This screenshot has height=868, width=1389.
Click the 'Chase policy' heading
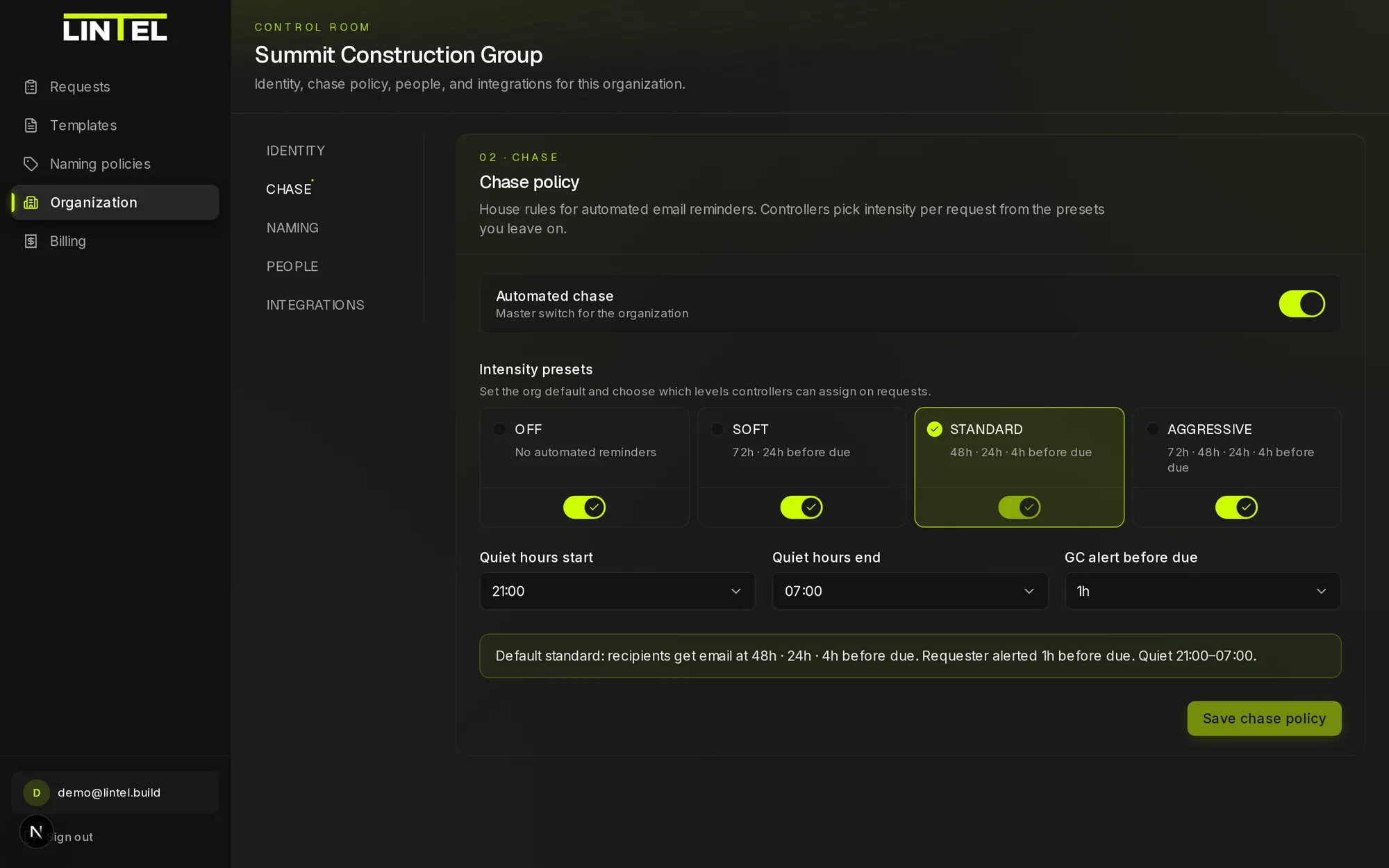coord(529,182)
